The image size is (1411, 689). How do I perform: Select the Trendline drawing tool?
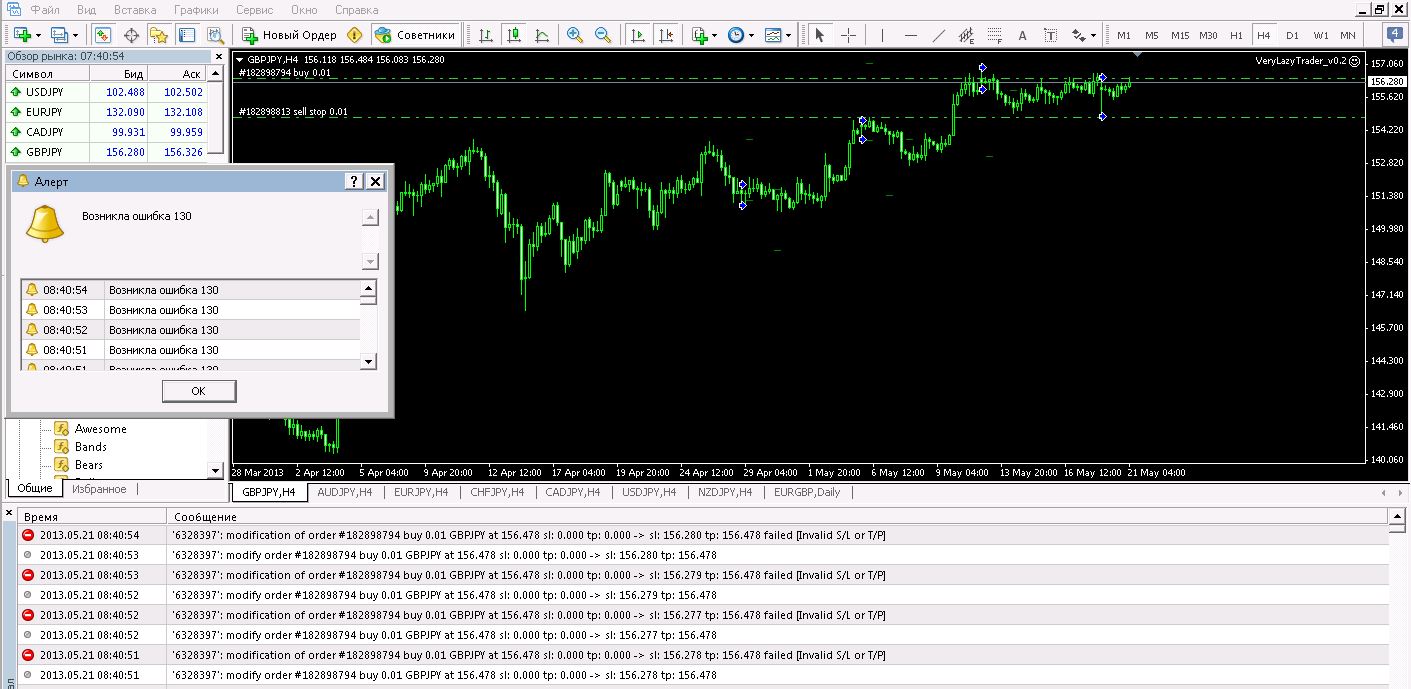point(938,35)
